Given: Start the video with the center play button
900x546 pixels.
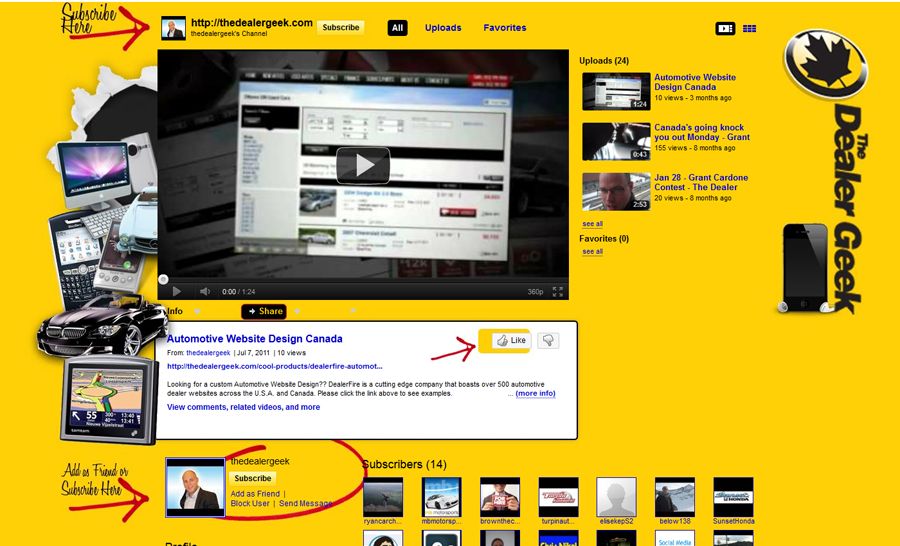Looking at the screenshot, I should 363,165.
